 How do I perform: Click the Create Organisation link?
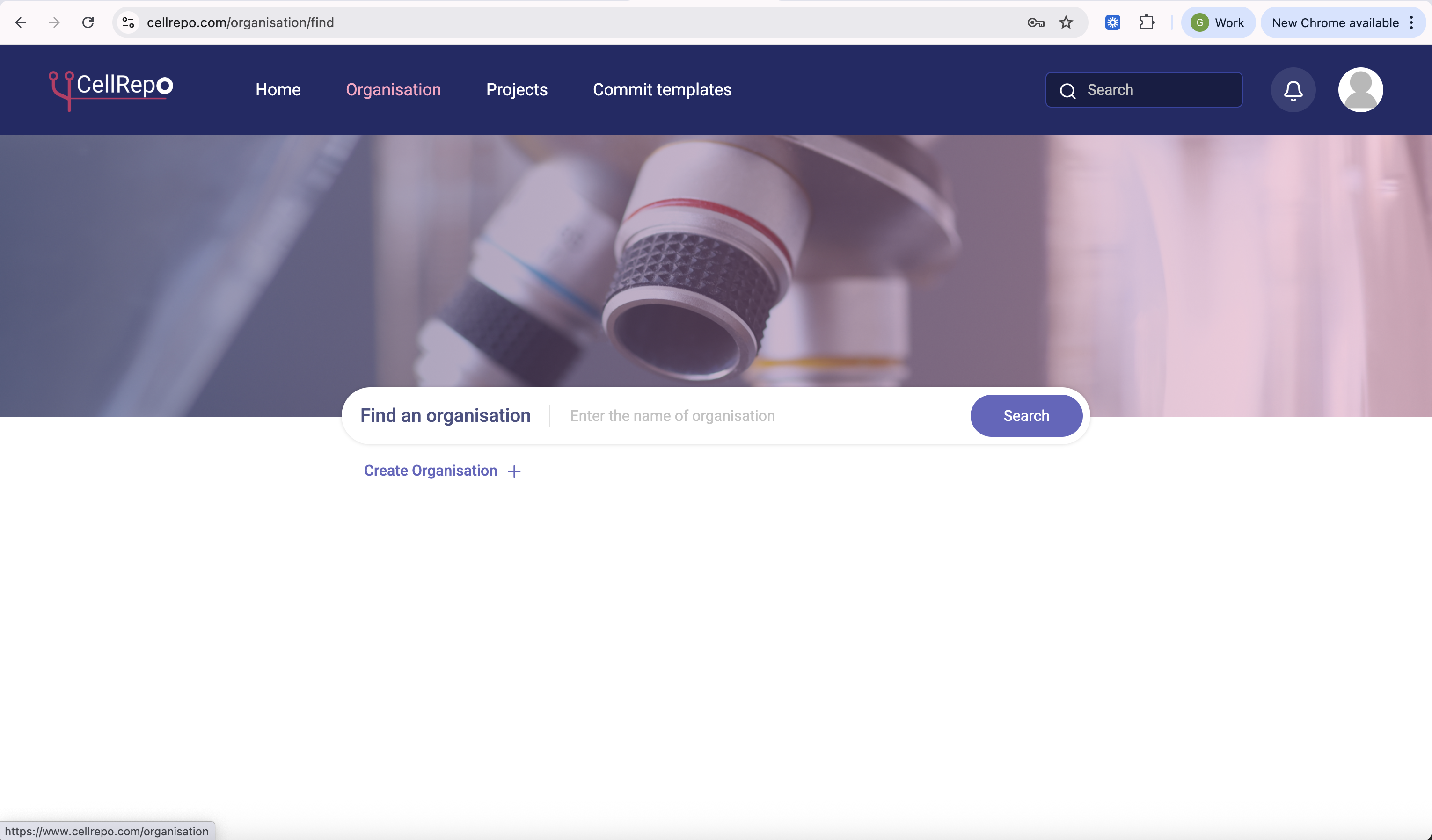point(430,471)
